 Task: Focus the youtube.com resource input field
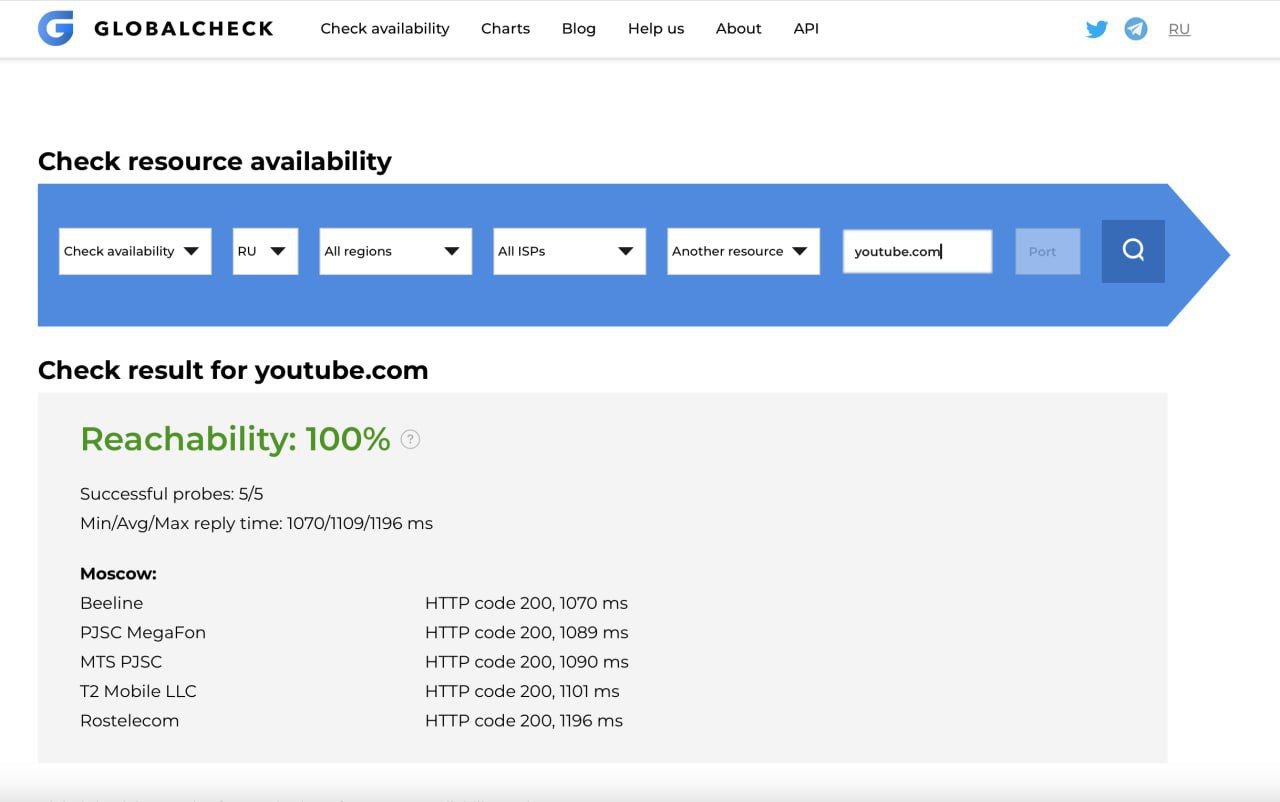click(917, 251)
